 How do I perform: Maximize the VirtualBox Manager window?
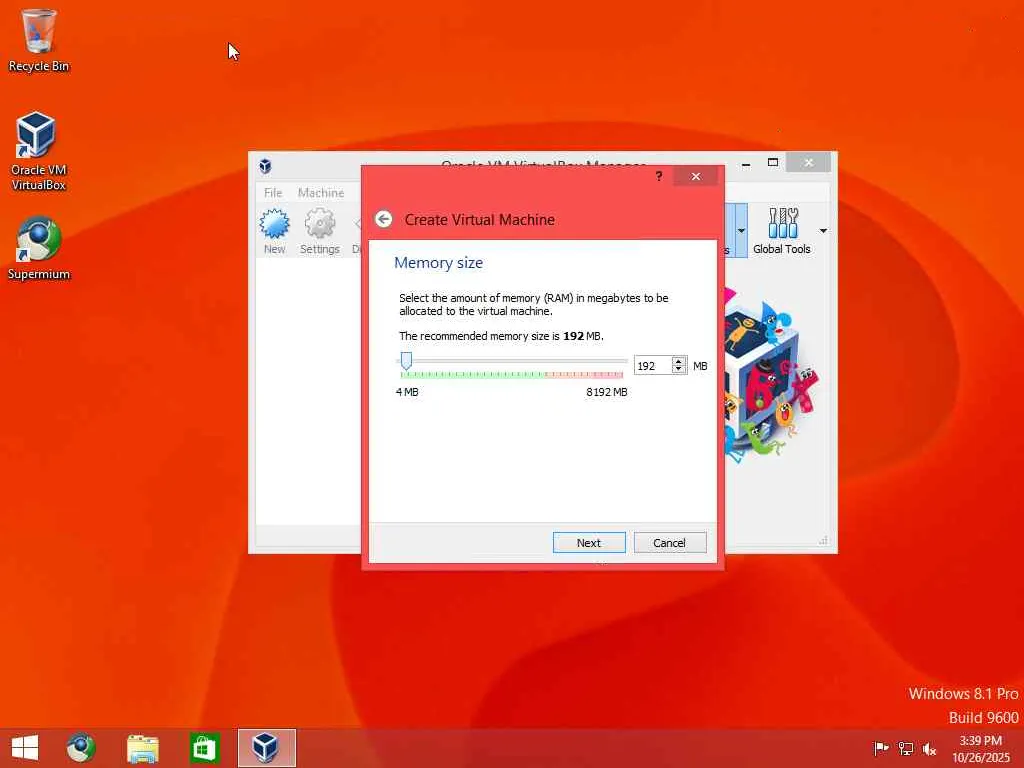773,163
